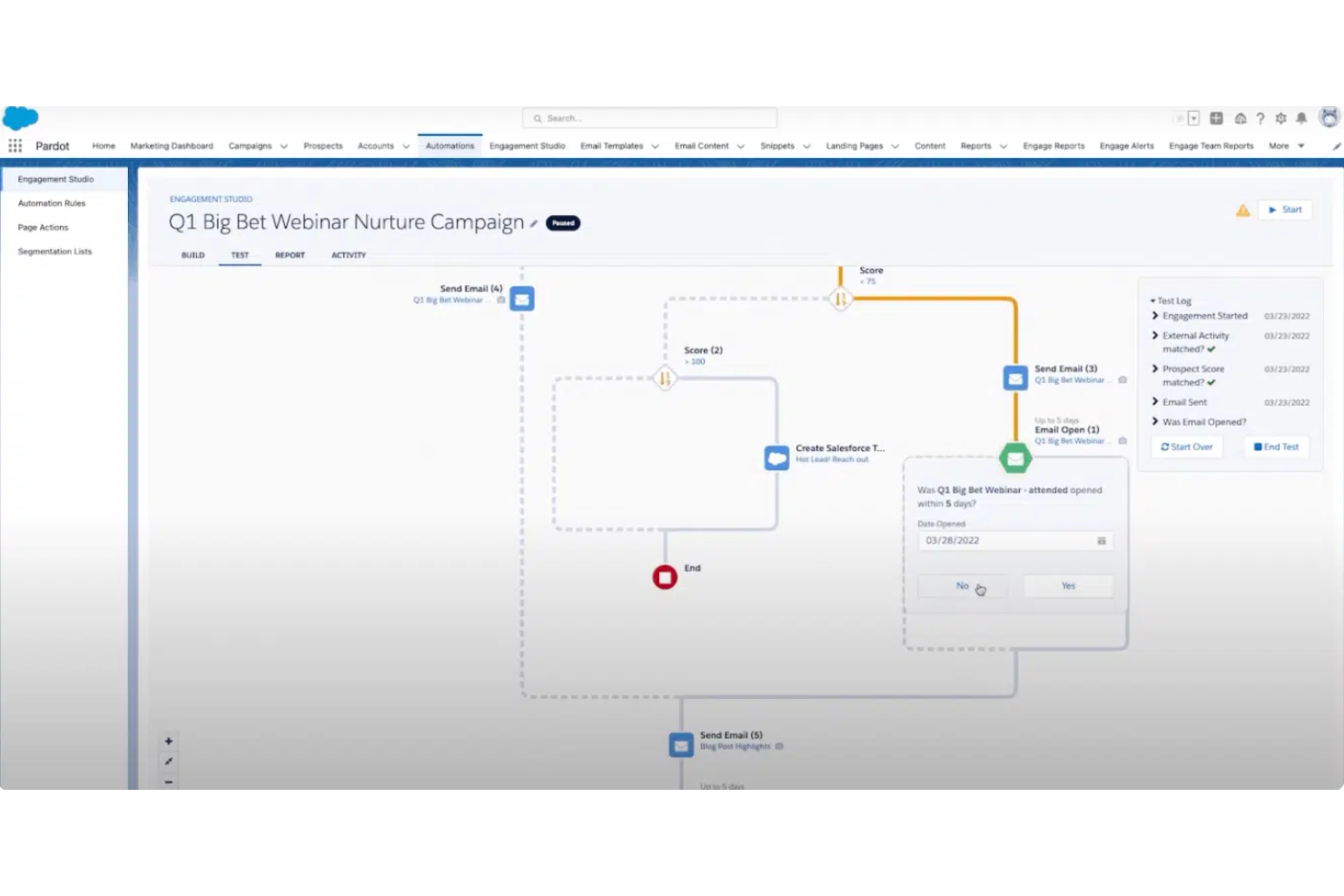Screen dimensions: 1344x896
Task: Edit the program name pencil icon
Action: (534, 223)
